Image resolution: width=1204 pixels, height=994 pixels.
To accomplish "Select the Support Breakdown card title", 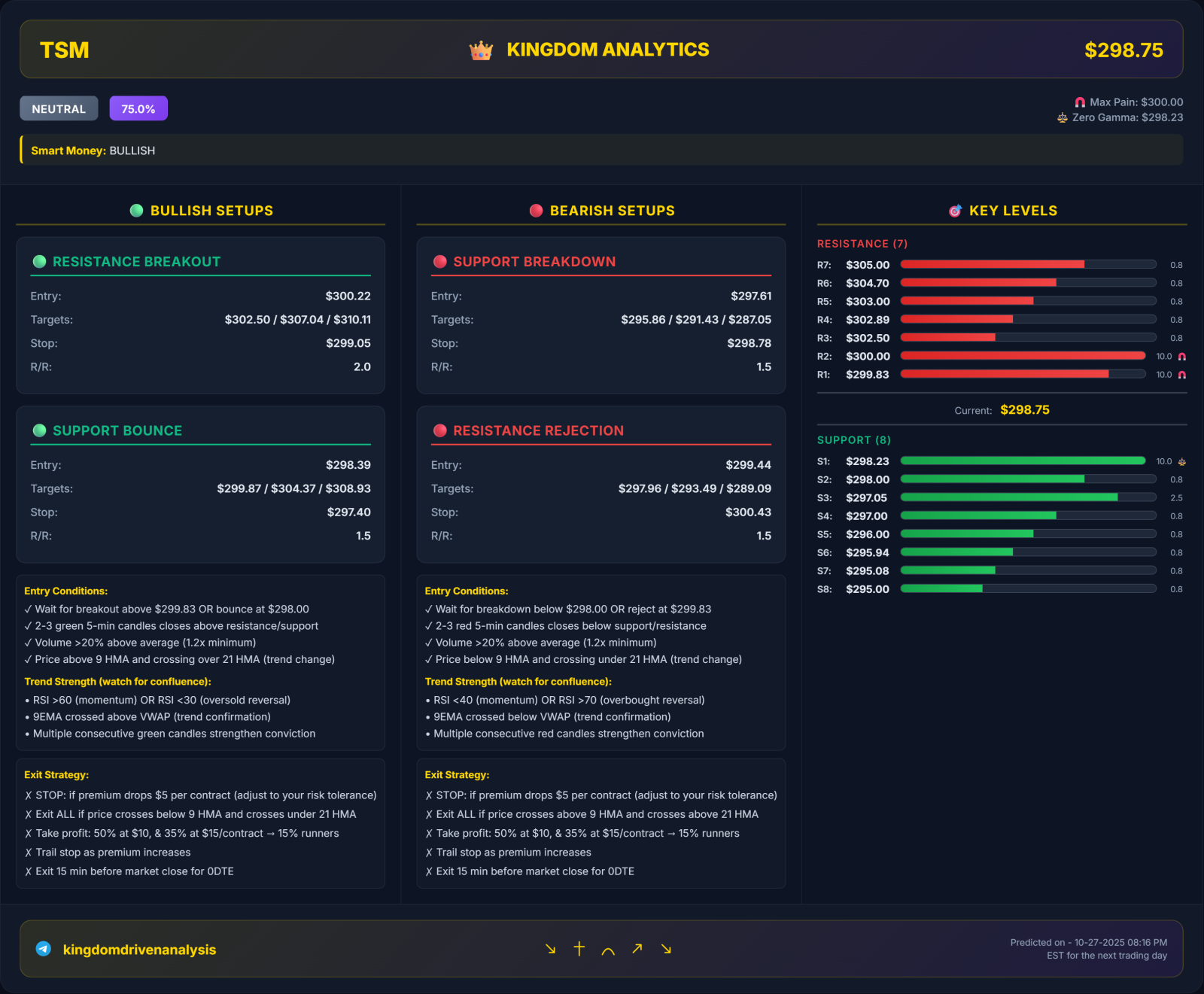I will click(534, 262).
